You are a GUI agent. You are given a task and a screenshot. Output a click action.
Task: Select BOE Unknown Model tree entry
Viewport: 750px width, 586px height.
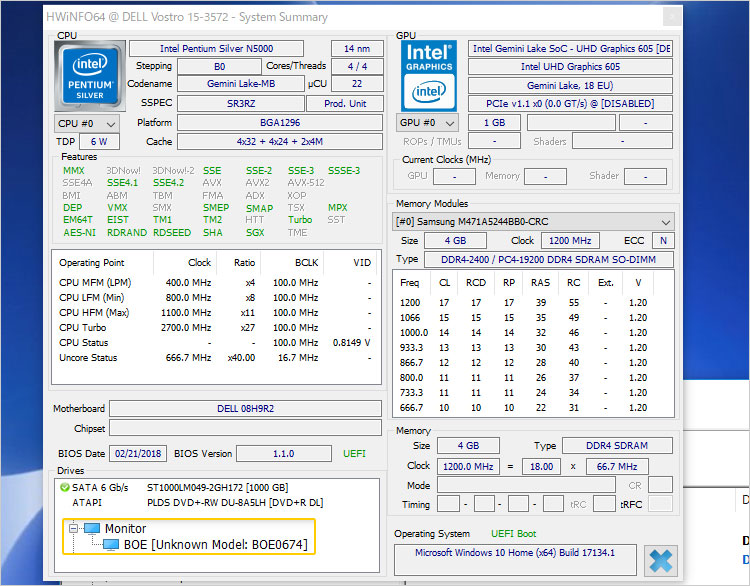(215, 544)
